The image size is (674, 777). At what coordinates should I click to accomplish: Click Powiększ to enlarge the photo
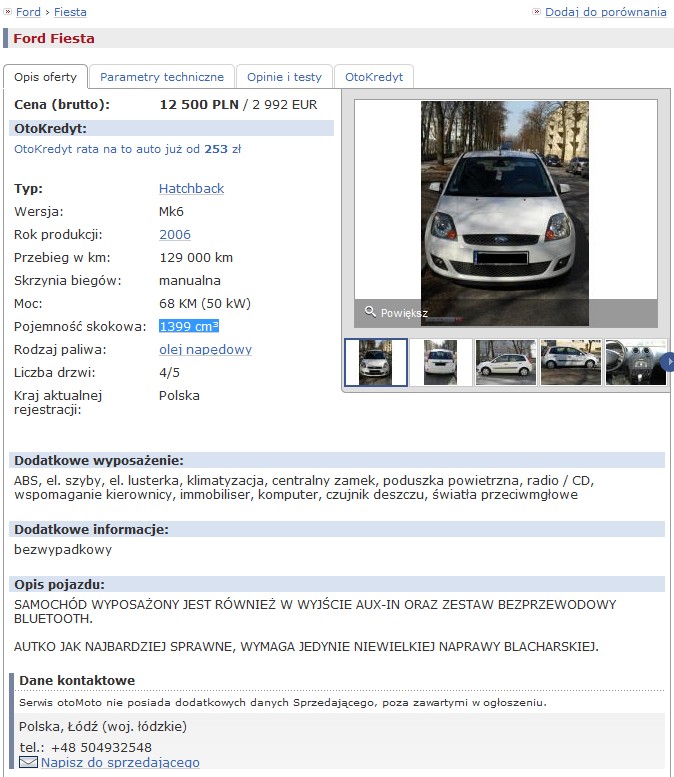coord(404,313)
